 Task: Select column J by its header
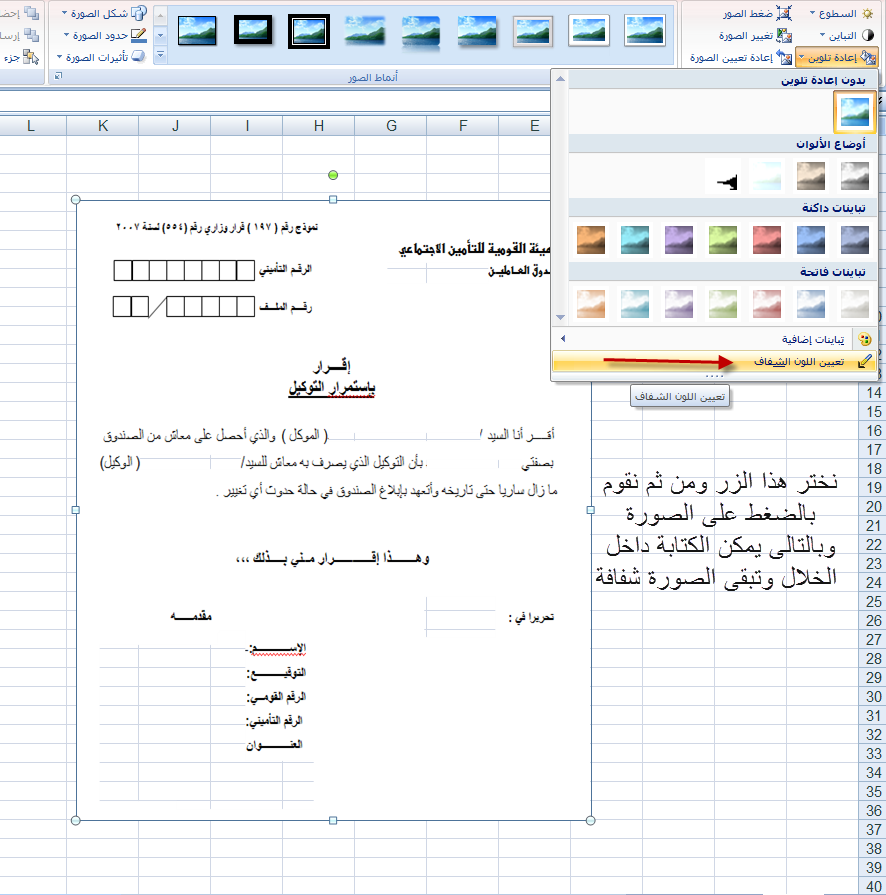tap(175, 126)
